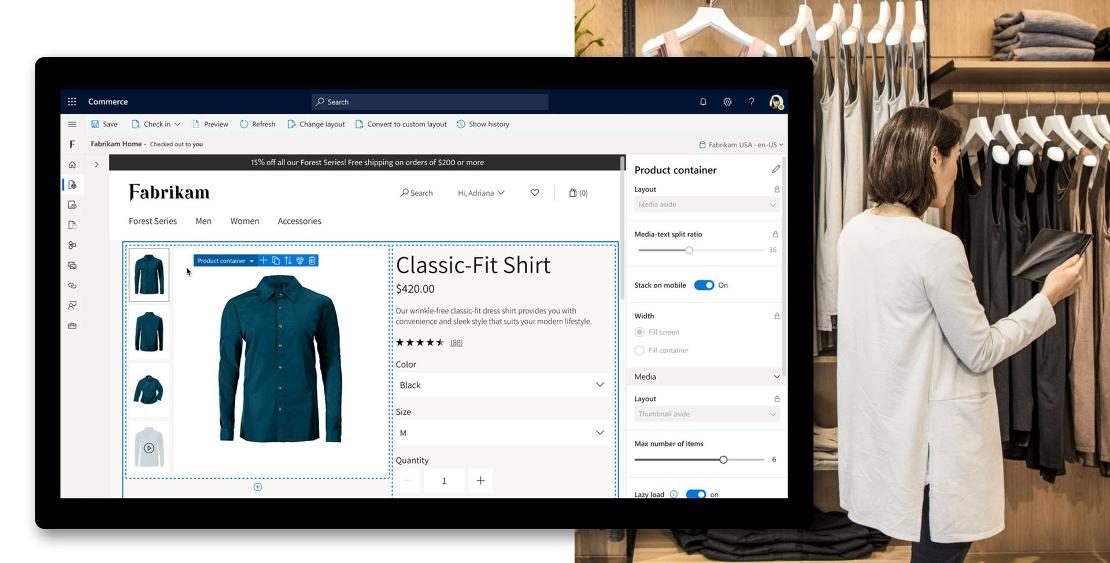The image size is (1110, 563).
Task: Click the circular add-module plus below image
Action: point(258,487)
